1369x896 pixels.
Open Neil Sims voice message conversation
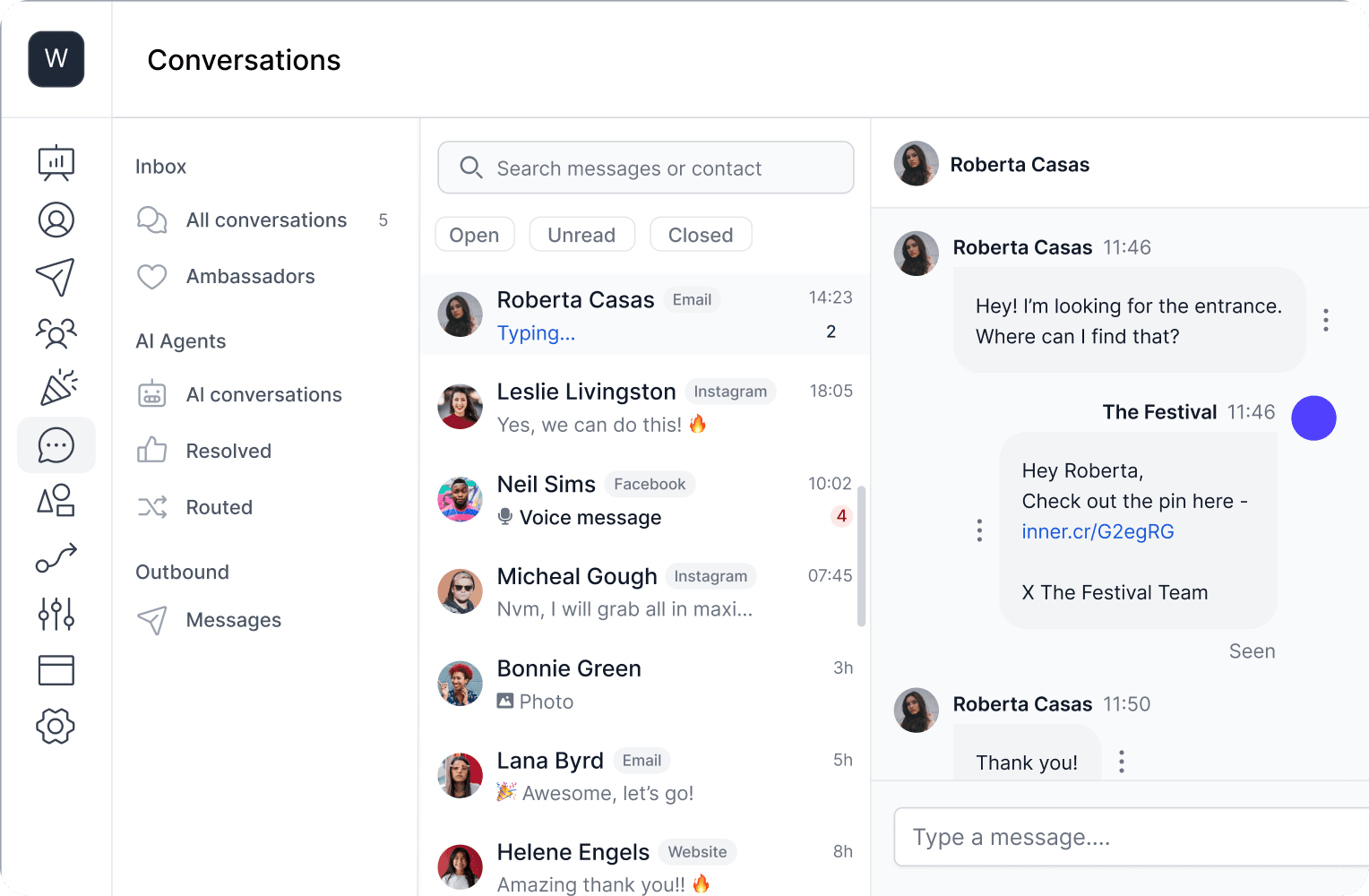click(643, 500)
